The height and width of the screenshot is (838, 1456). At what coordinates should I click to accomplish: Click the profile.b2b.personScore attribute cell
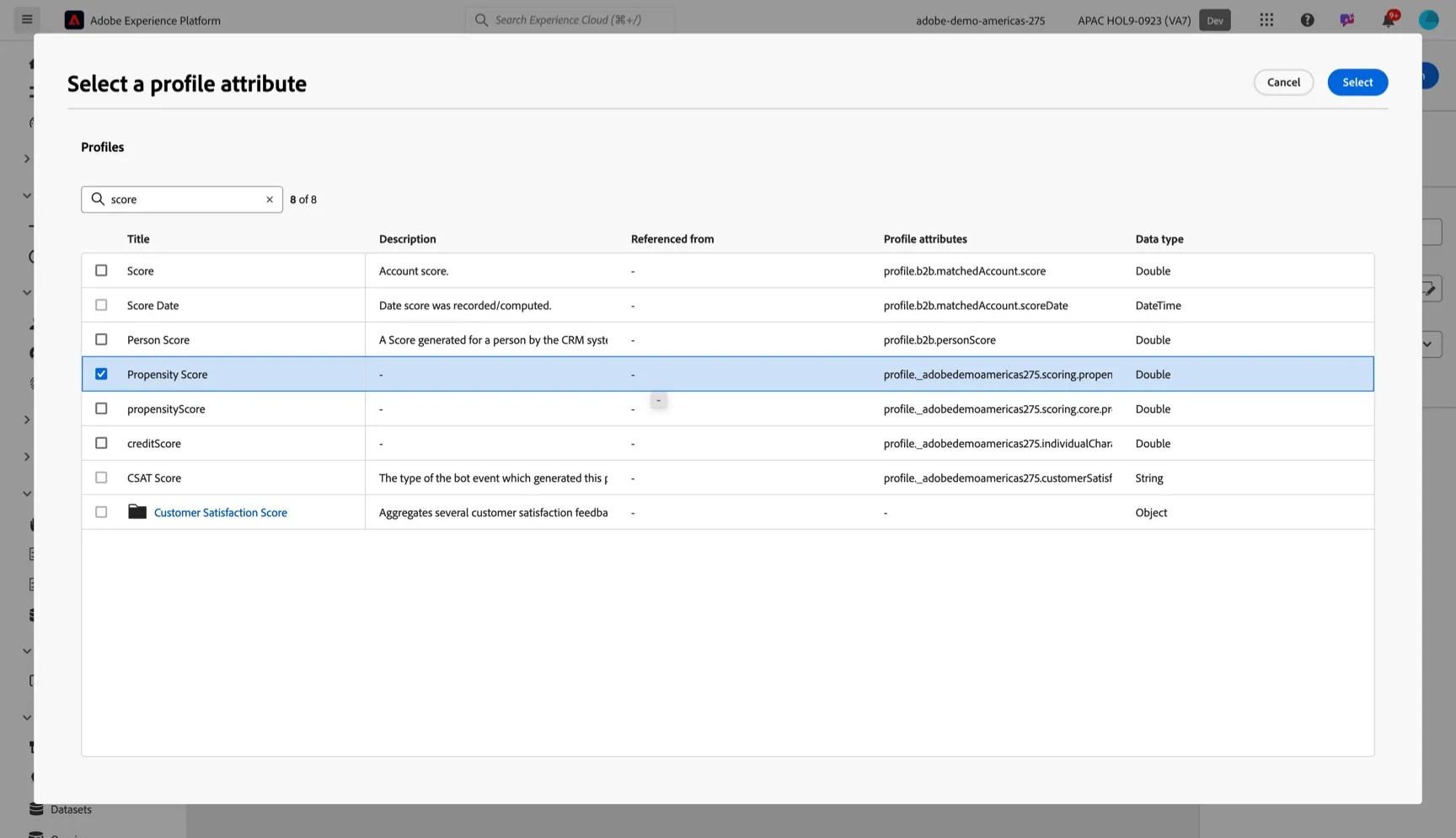click(x=939, y=340)
